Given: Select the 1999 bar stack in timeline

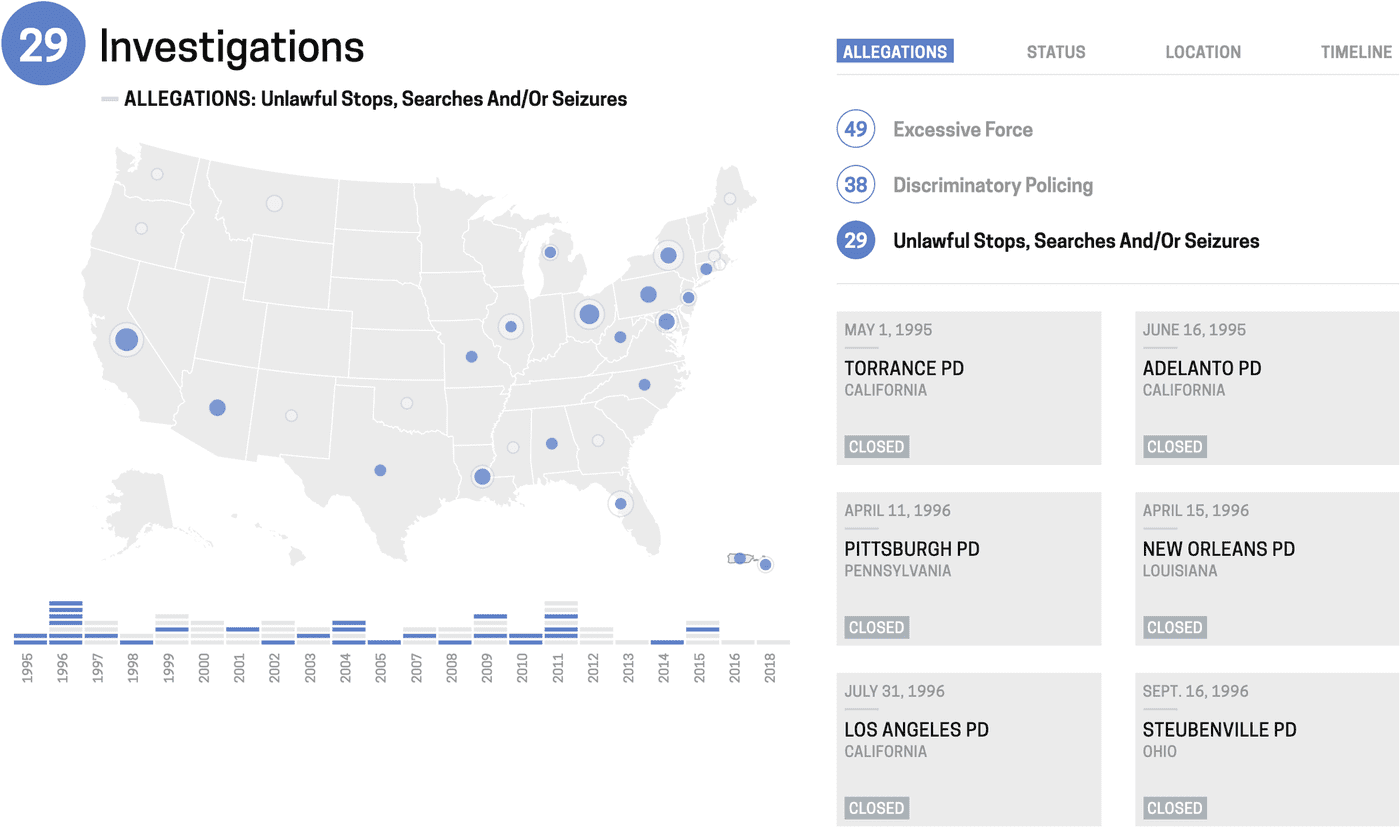Looking at the screenshot, I should [172, 629].
